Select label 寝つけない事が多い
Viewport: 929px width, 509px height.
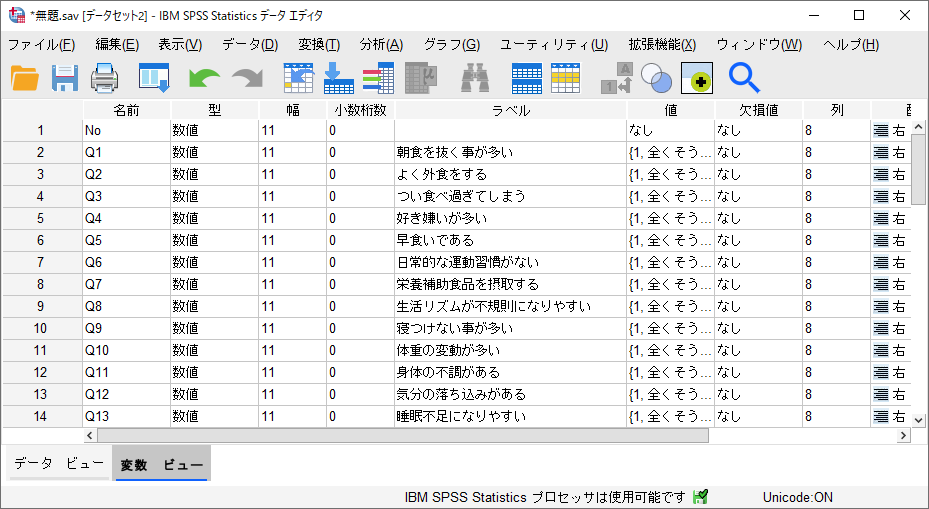tap(454, 328)
